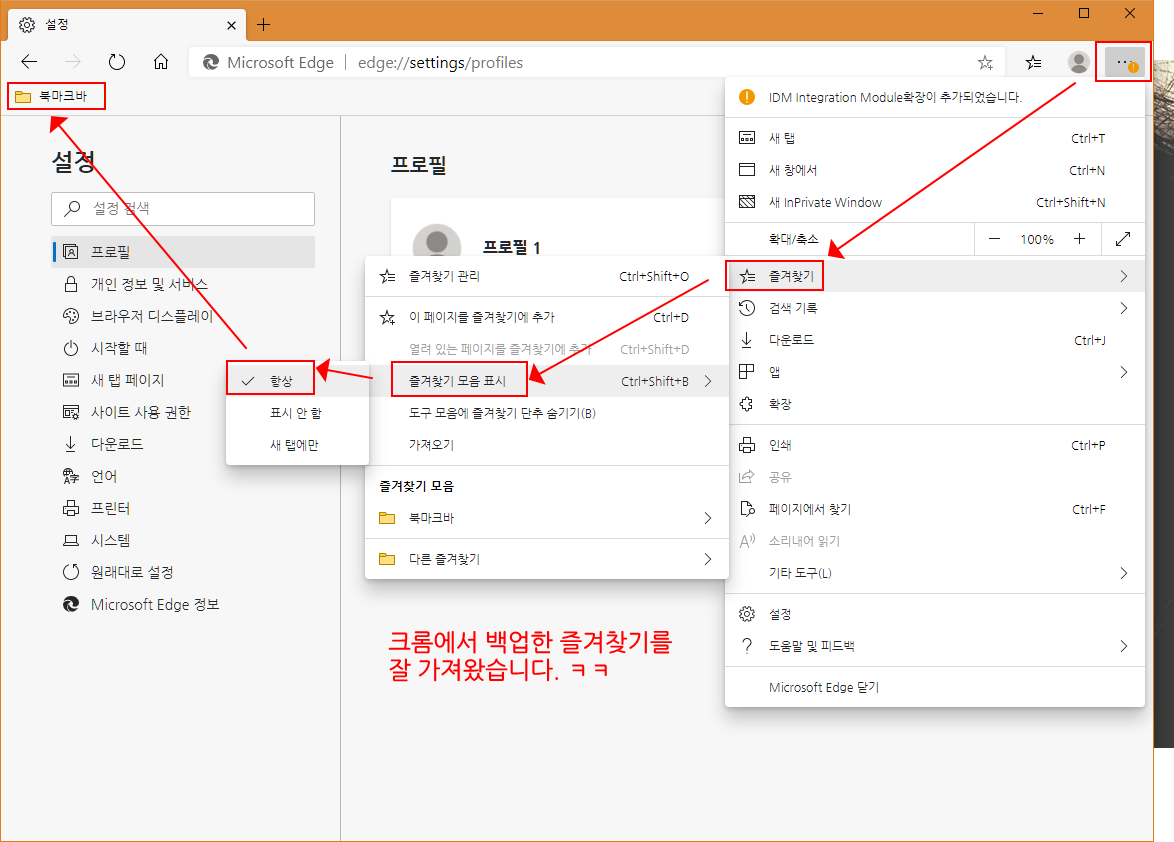Open the home page icon
Screen dimensions: 1174x842
[161, 62]
